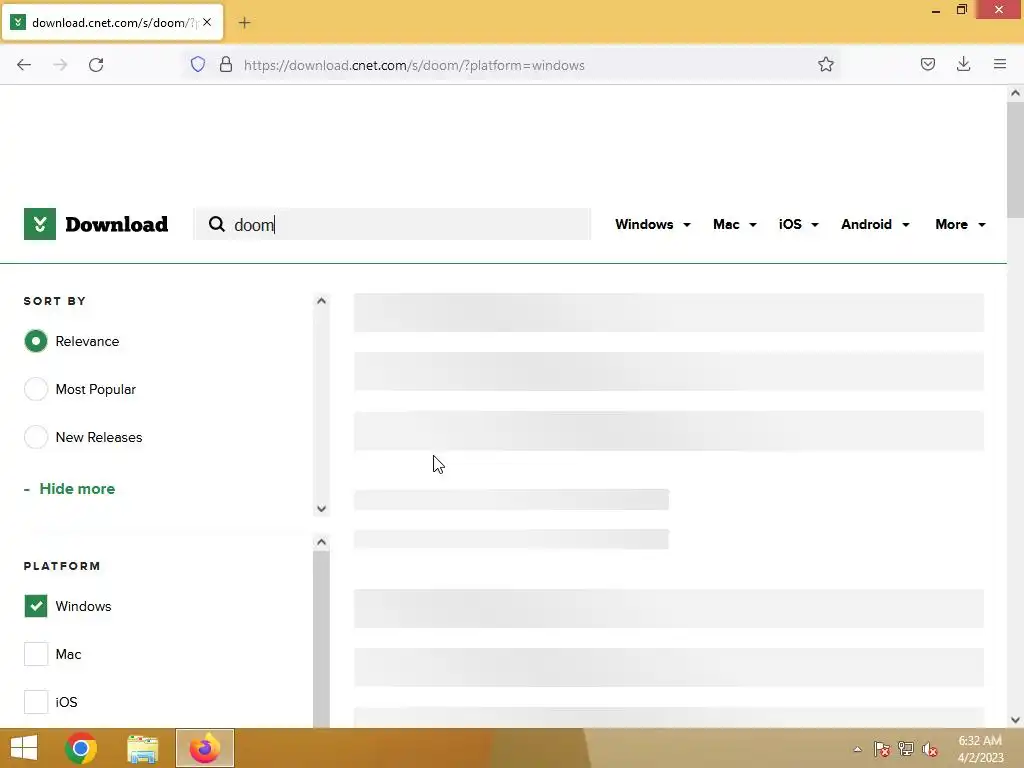Check the iOS platform checkbox
The width and height of the screenshot is (1024, 768).
click(36, 702)
